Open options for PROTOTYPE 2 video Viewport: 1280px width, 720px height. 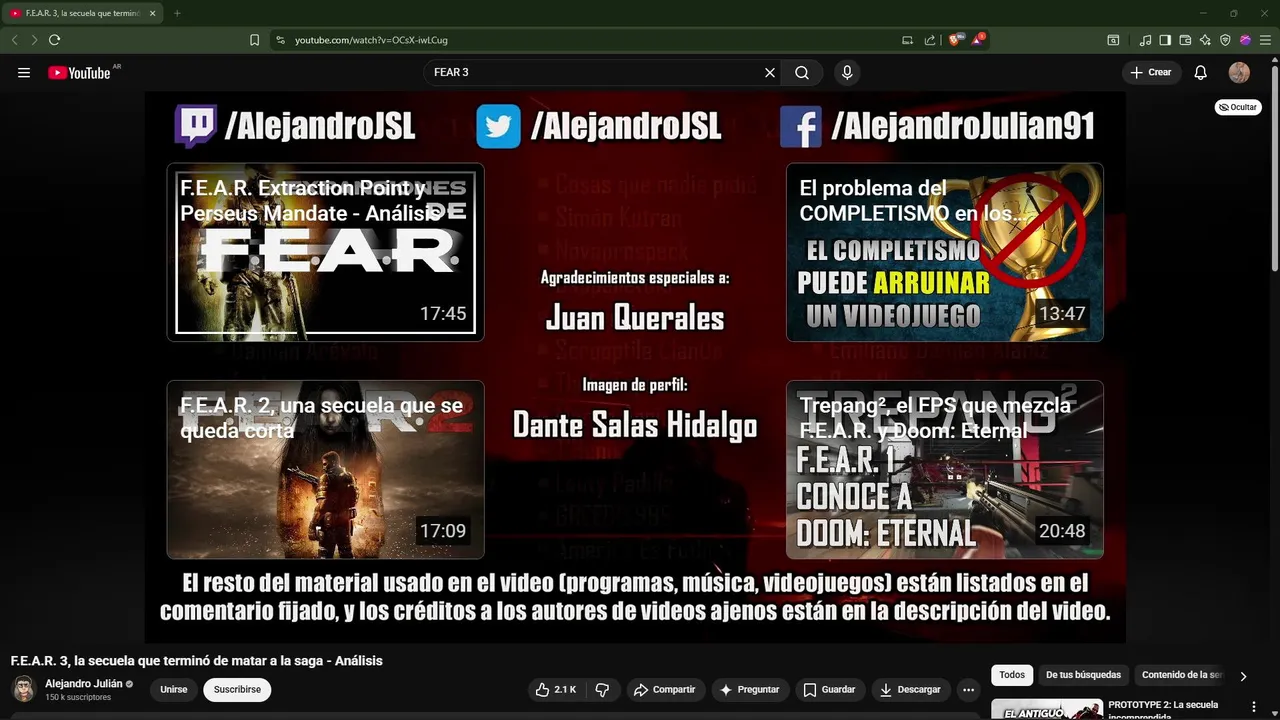point(1254,707)
